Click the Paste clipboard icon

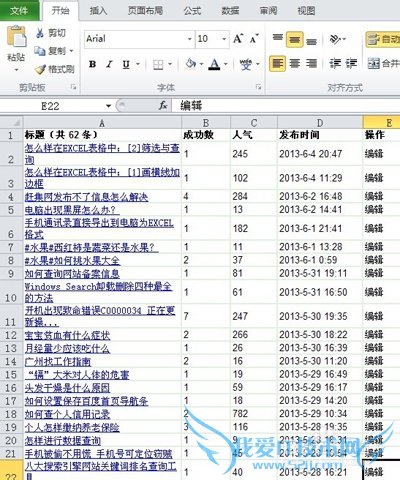tap(16, 36)
